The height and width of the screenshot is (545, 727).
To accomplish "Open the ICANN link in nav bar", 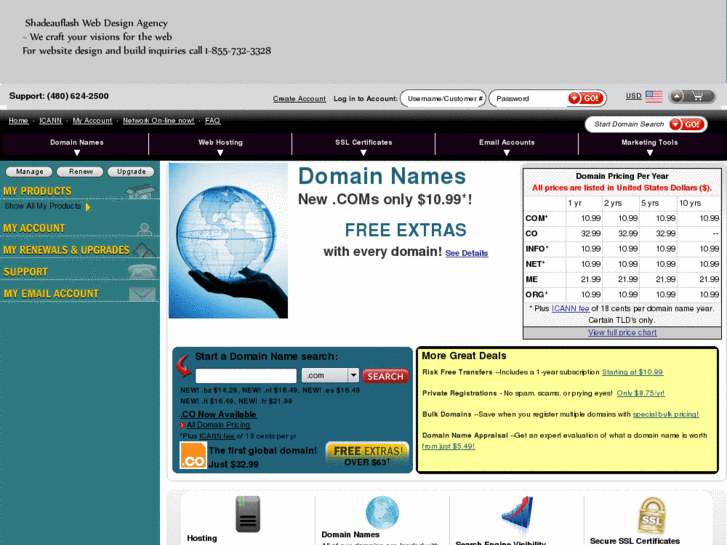I will pos(50,121).
